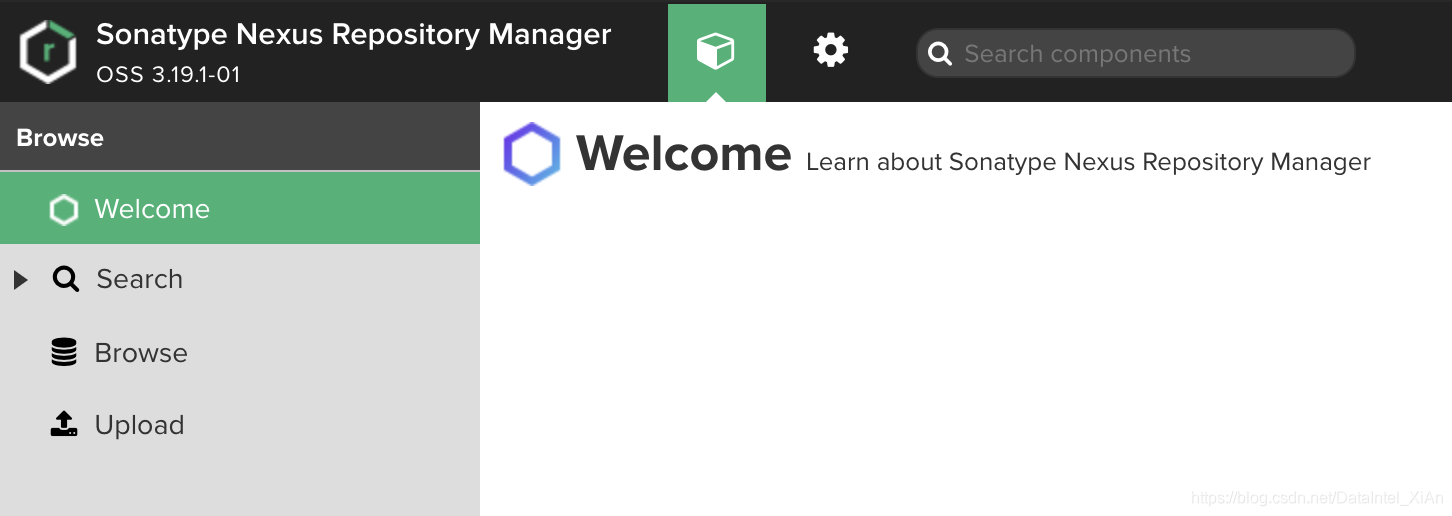Click the Welcome hexagon sidebar icon

tap(64, 209)
